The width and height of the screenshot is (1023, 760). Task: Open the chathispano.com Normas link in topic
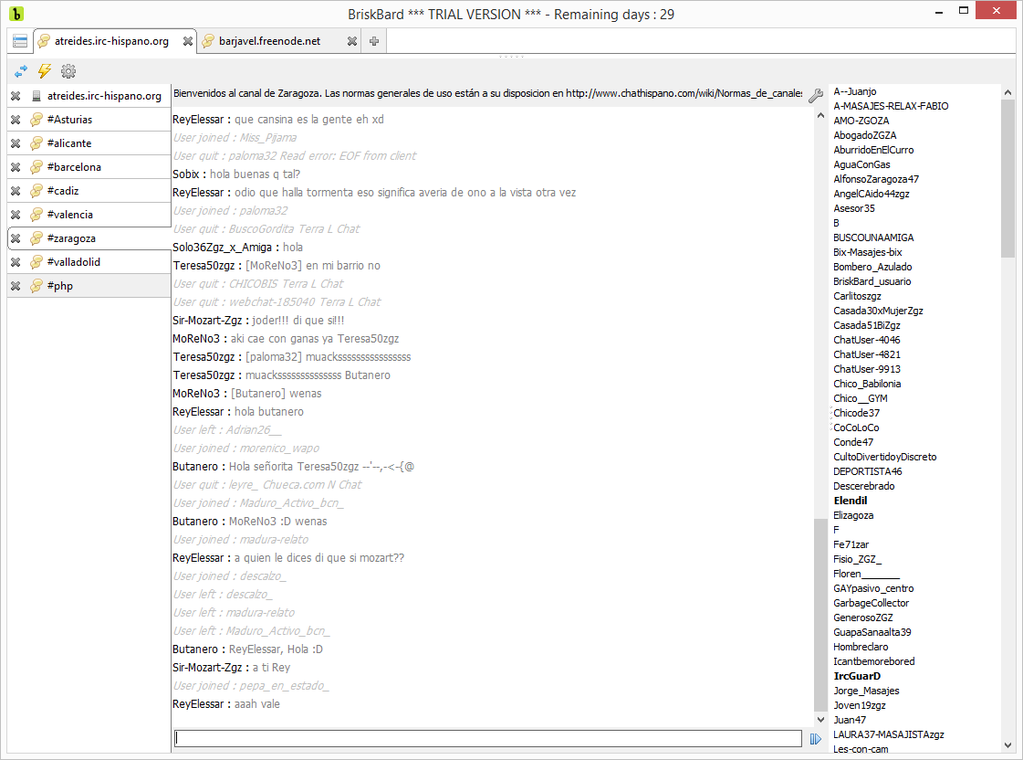(684, 93)
